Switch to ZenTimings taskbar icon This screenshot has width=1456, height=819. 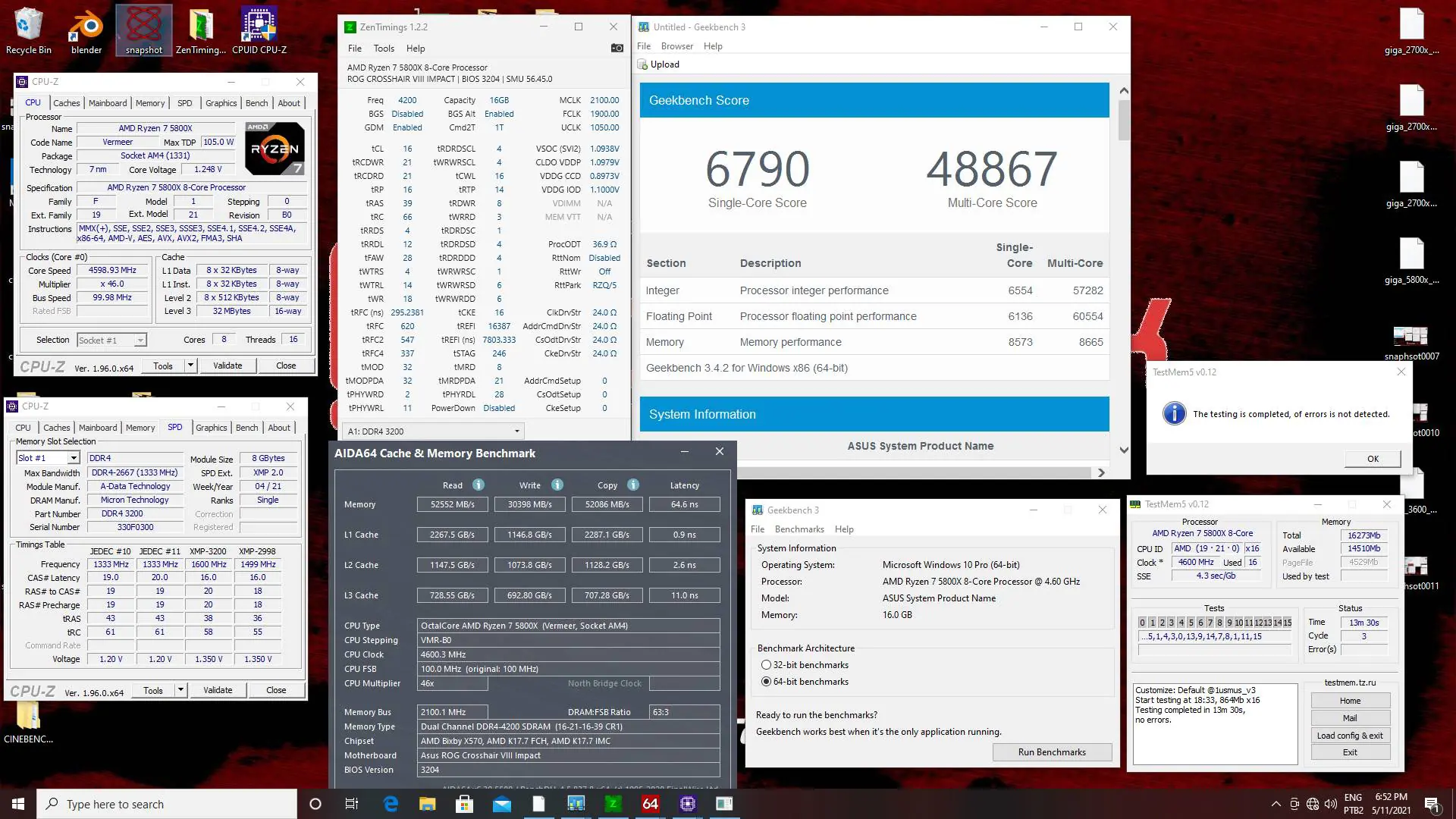613,804
